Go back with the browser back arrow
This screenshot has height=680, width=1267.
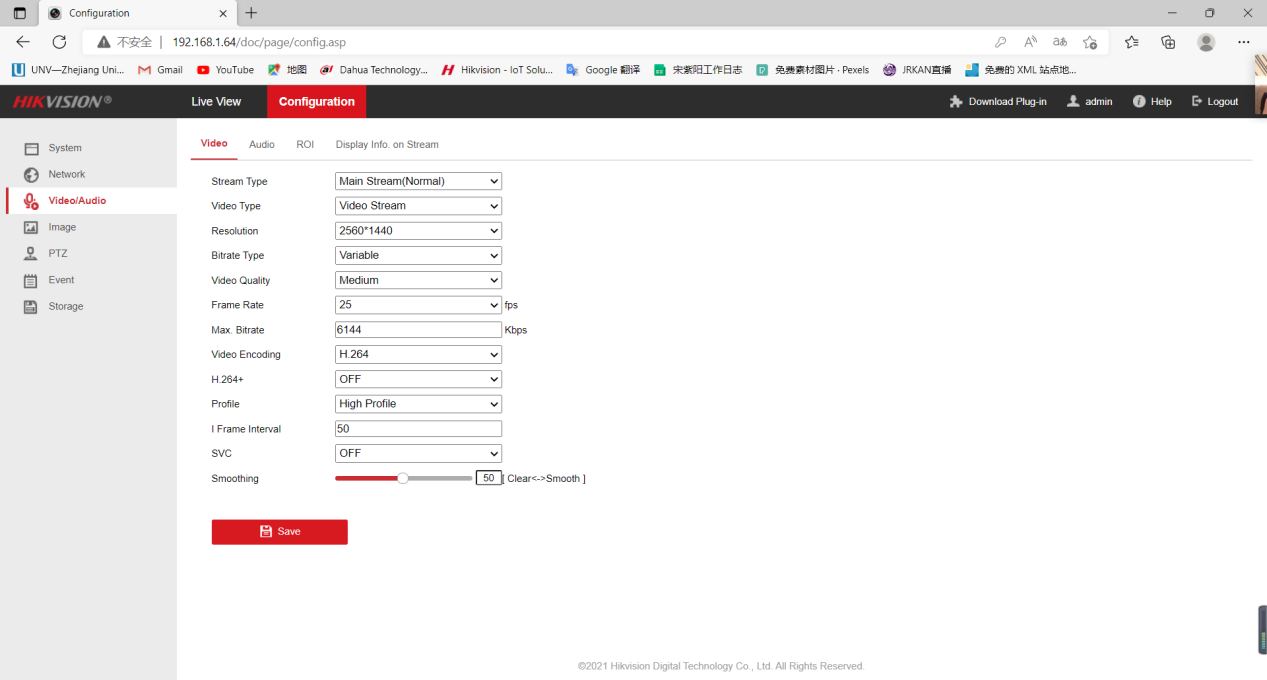click(23, 42)
